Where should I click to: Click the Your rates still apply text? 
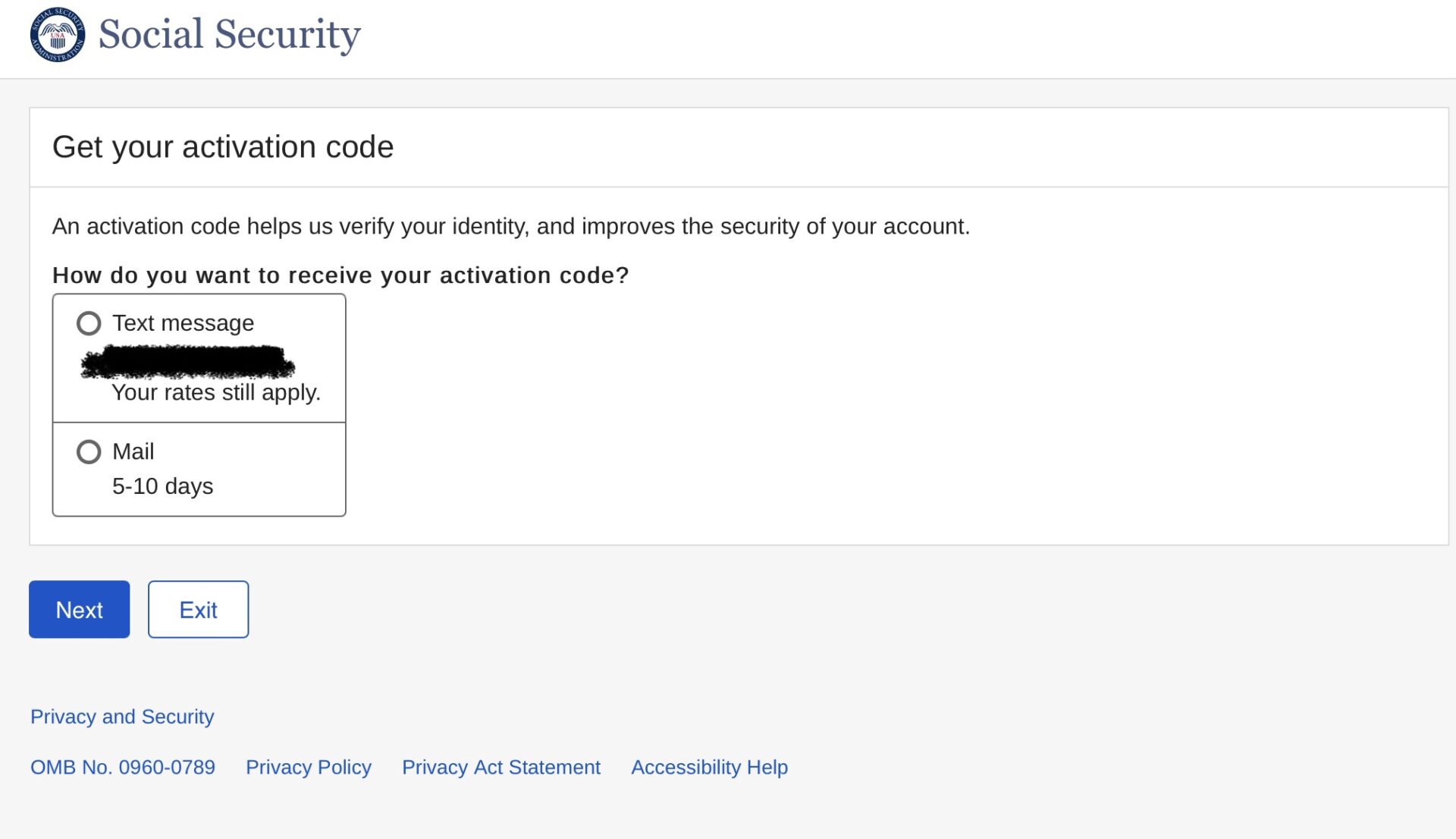(217, 392)
